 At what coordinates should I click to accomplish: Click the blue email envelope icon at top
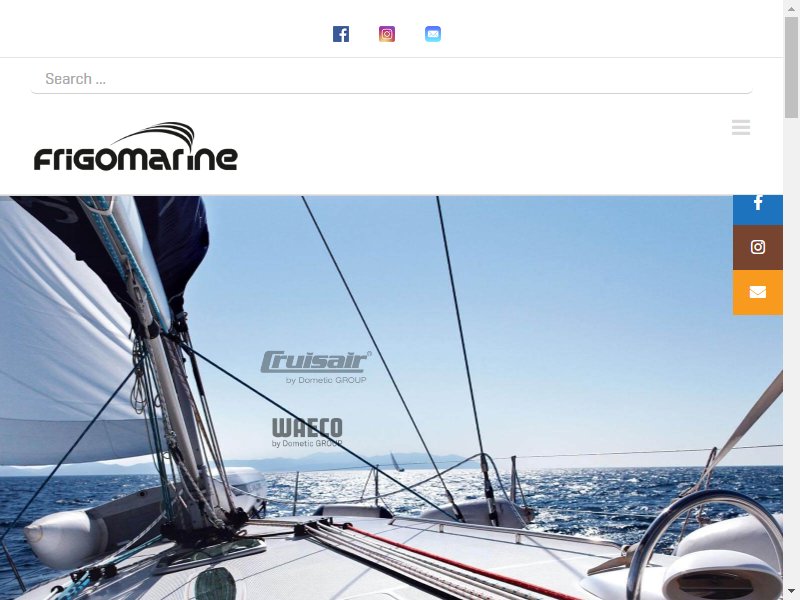click(433, 34)
